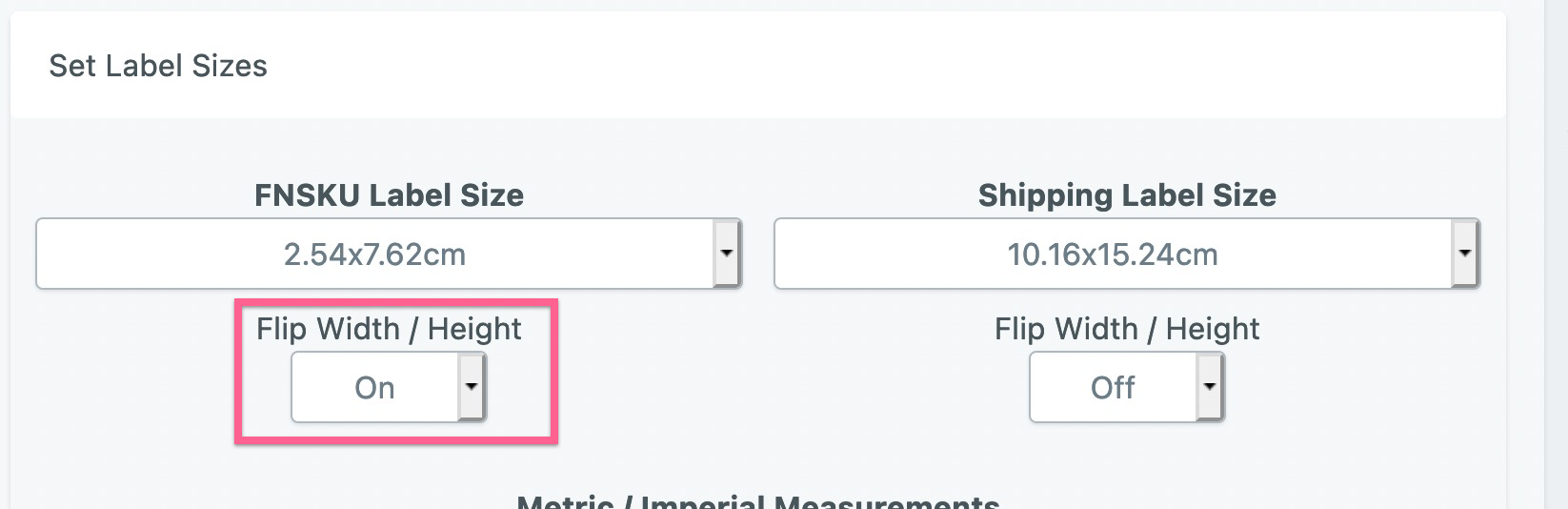Click the FNSKU Label Size dropdown arrow
The image size is (1568, 509).
pyautogui.click(x=727, y=254)
